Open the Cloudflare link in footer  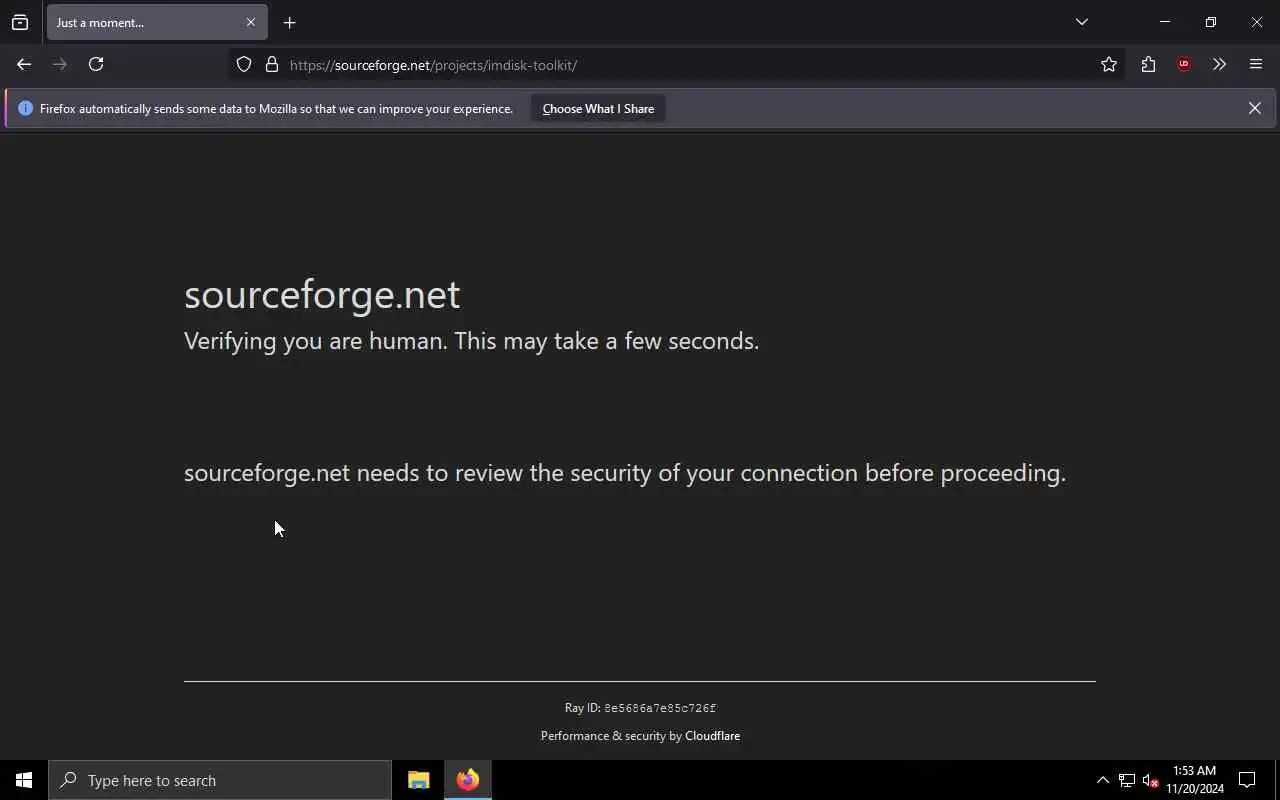[x=712, y=736]
